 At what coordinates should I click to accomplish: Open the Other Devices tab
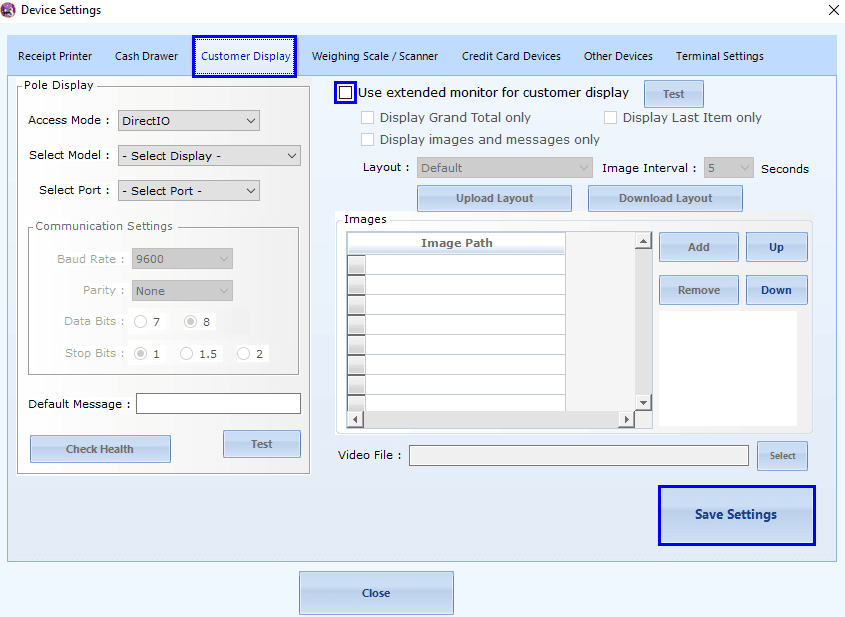tap(618, 56)
